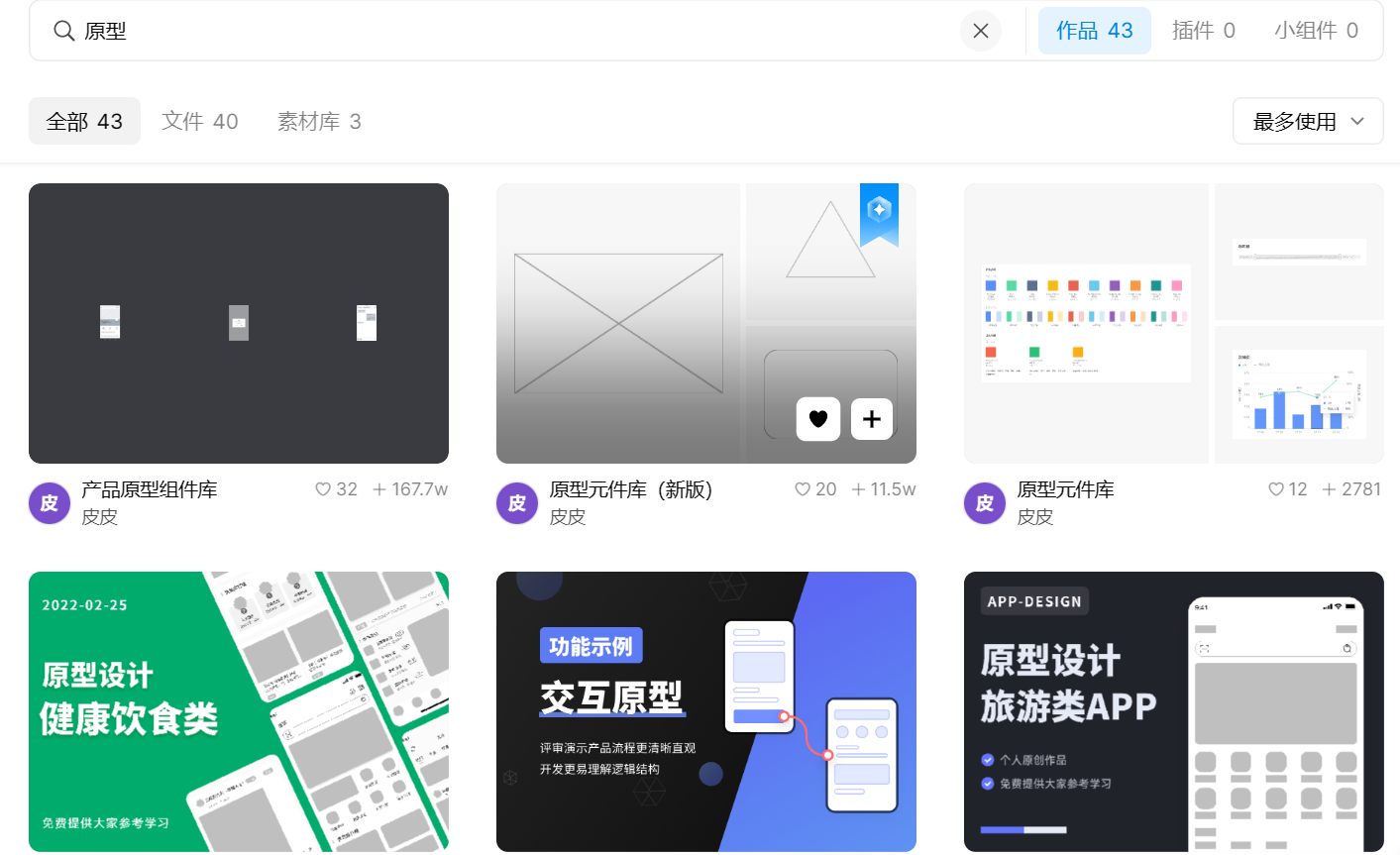Open the 原型设计 健康饮食类 green thumbnail
Screen dimensions: 1400x855
[x=239, y=711]
